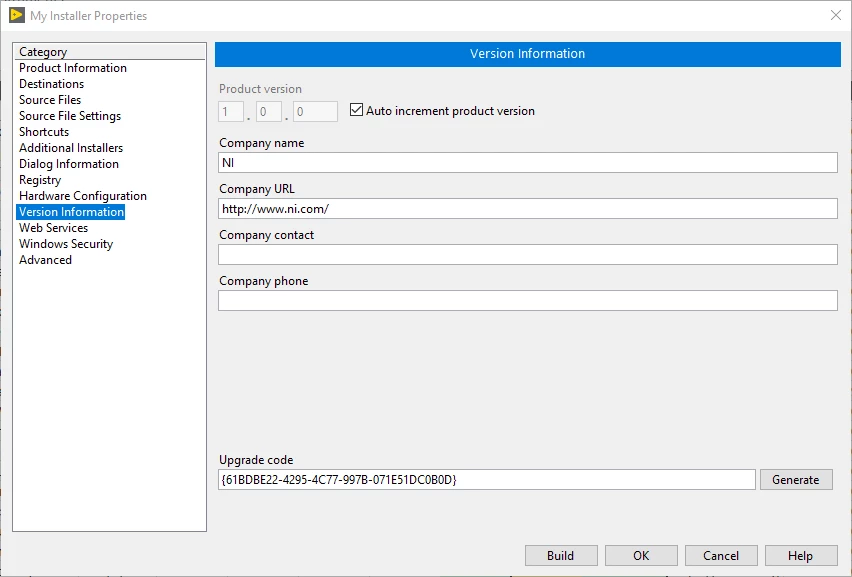Close the Installer Properties dialog window
This screenshot has height=577, width=852.
[836, 15]
